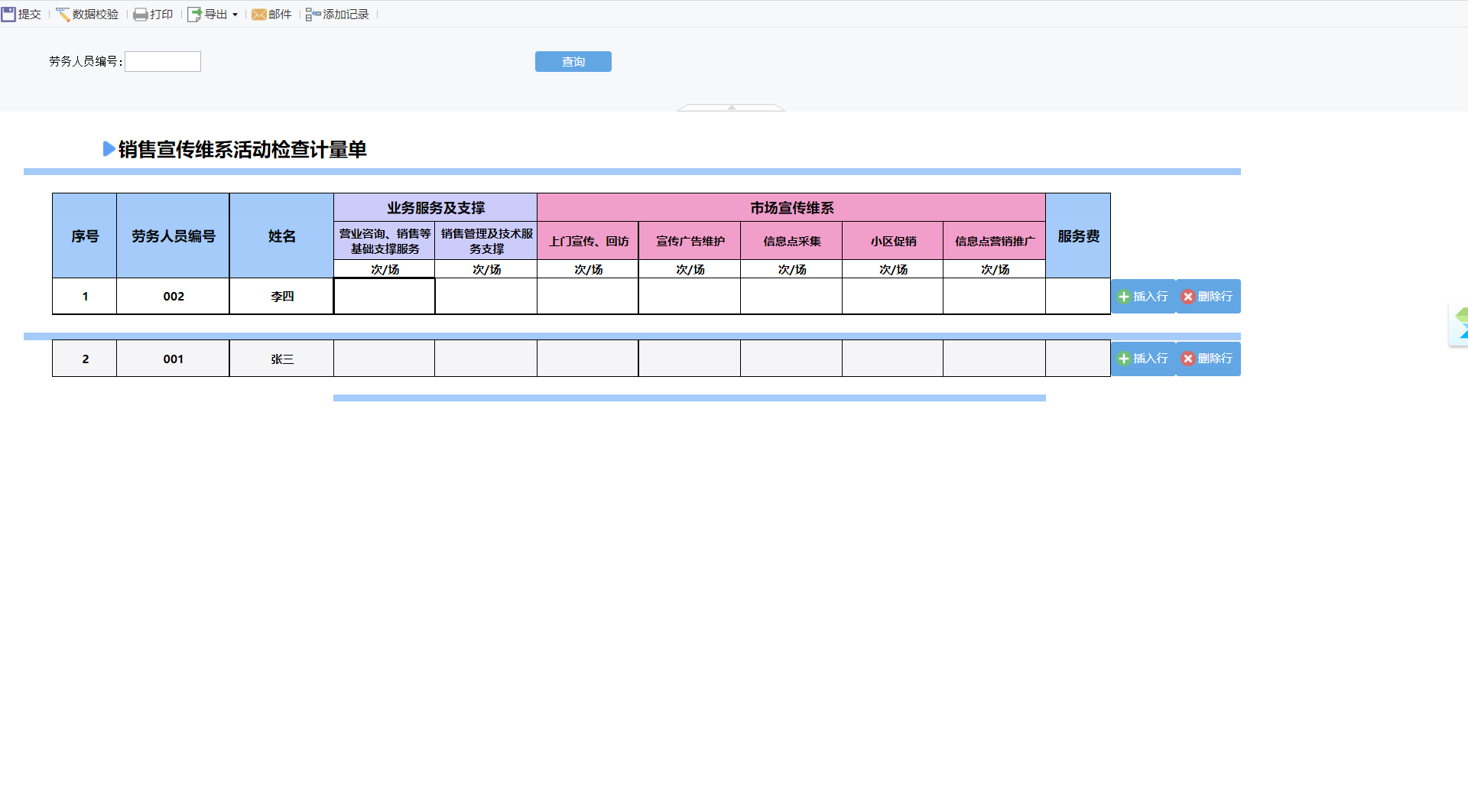The width and height of the screenshot is (1468, 812).
Task: Click the 查询 query button
Action: 573,62
